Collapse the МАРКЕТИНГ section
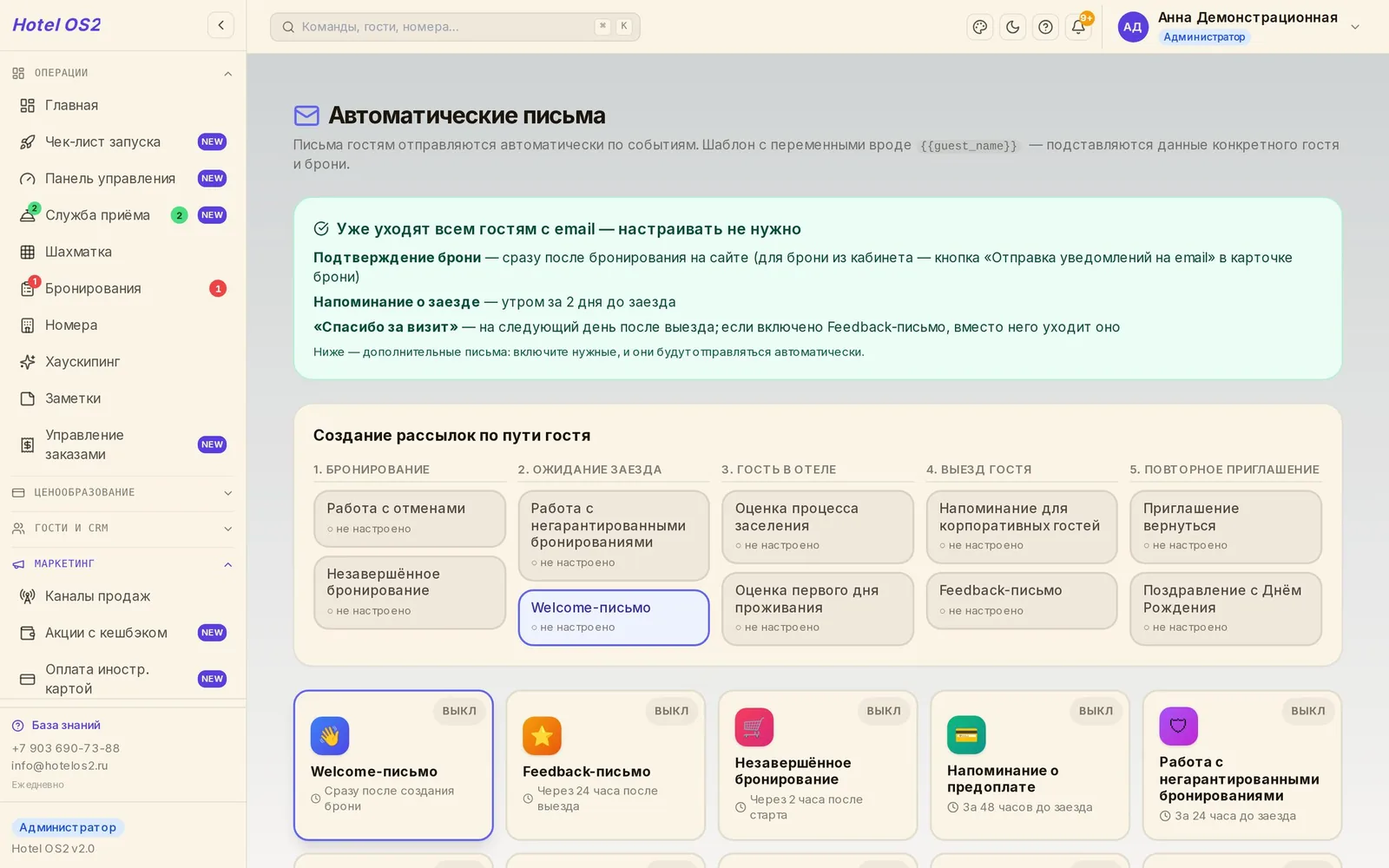 coord(122,563)
